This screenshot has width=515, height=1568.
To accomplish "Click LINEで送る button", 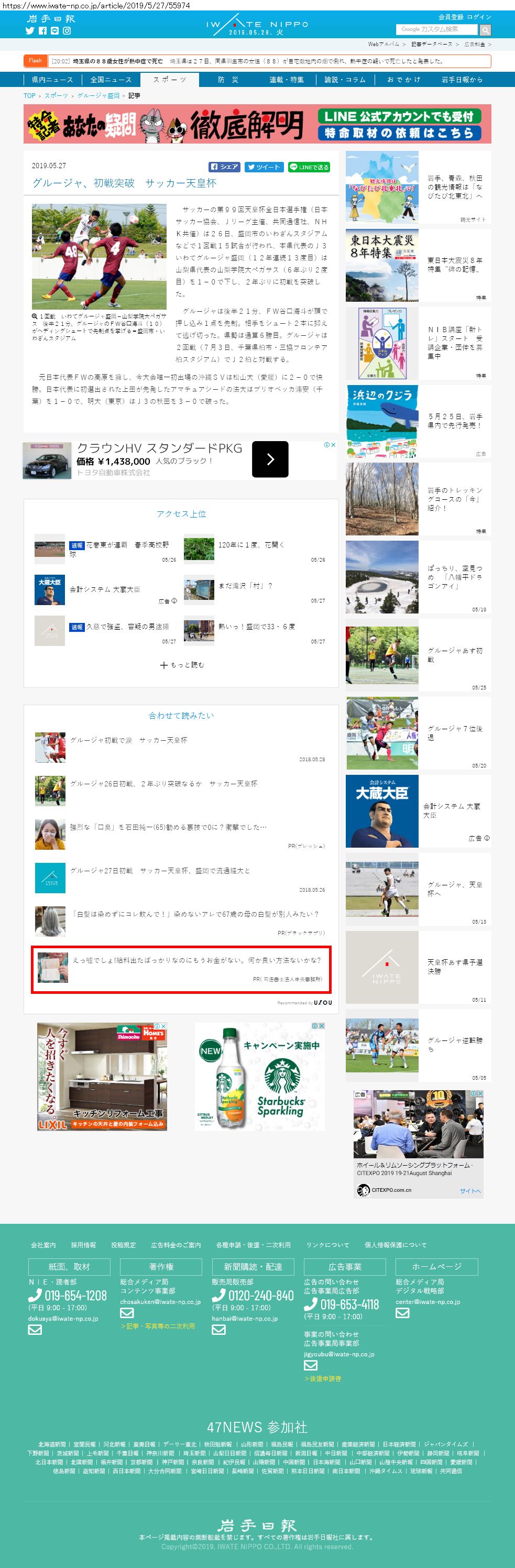I will [309, 167].
